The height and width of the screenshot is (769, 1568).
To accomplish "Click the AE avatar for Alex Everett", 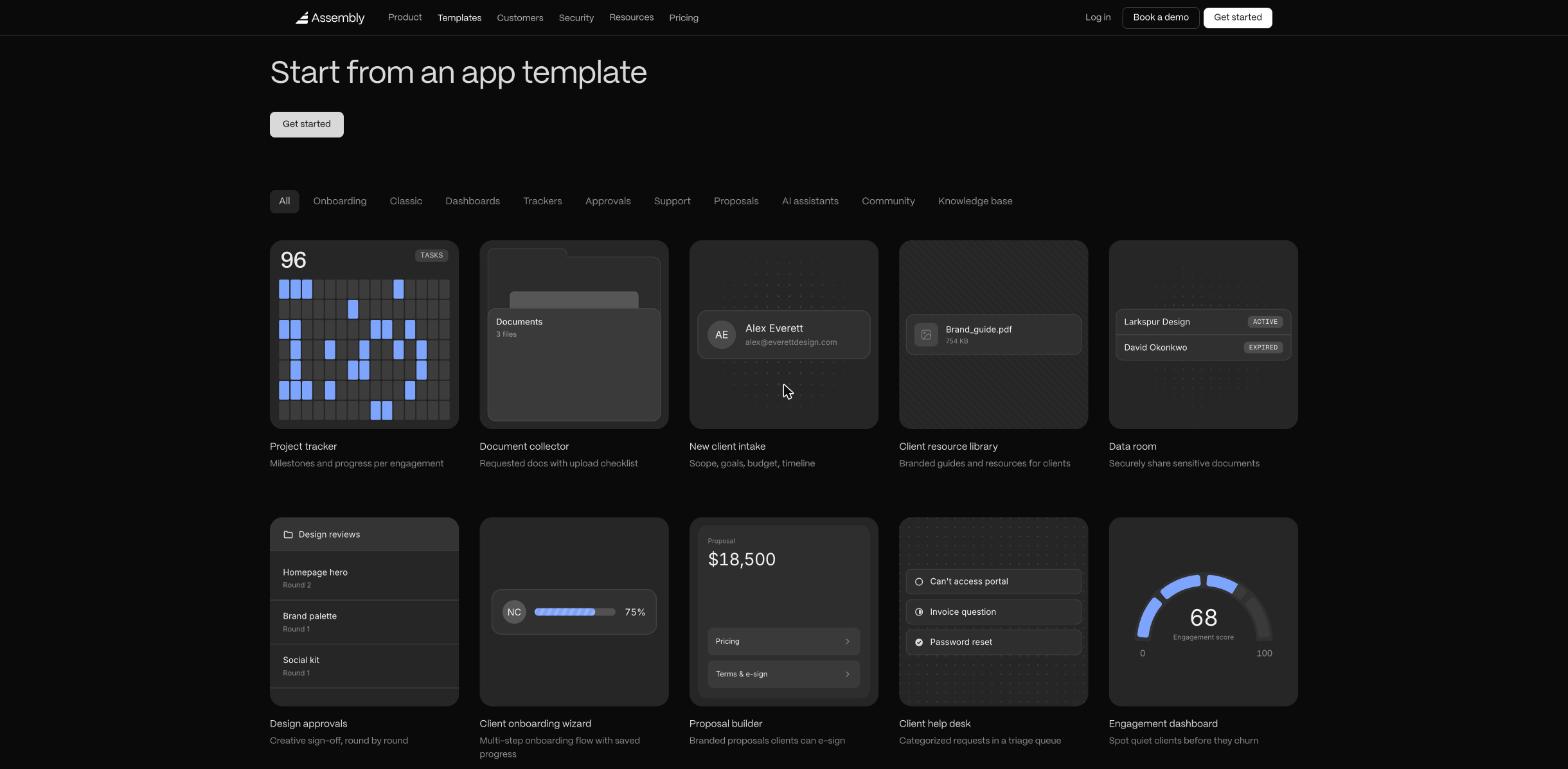I will pyautogui.click(x=721, y=335).
